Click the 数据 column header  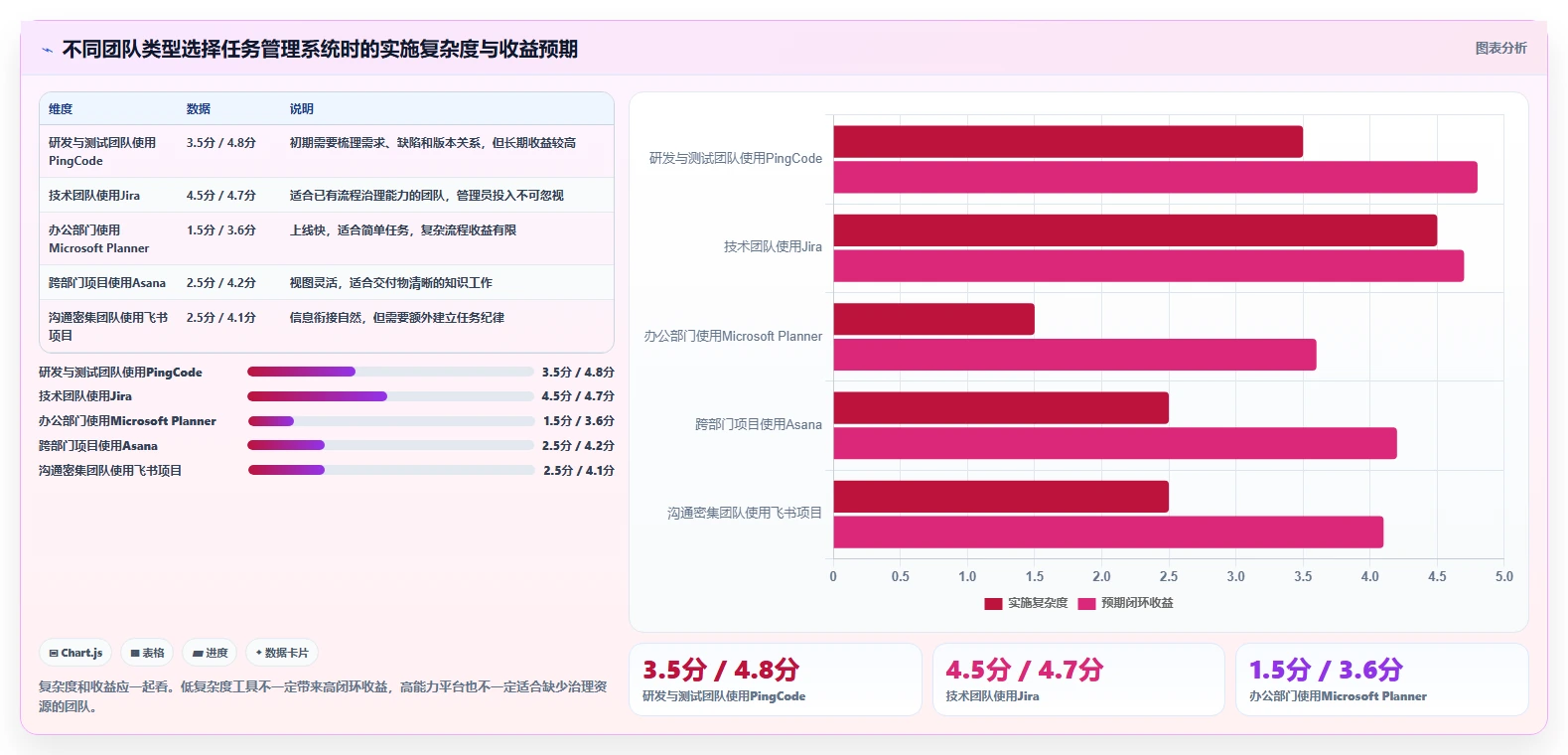[x=199, y=109]
